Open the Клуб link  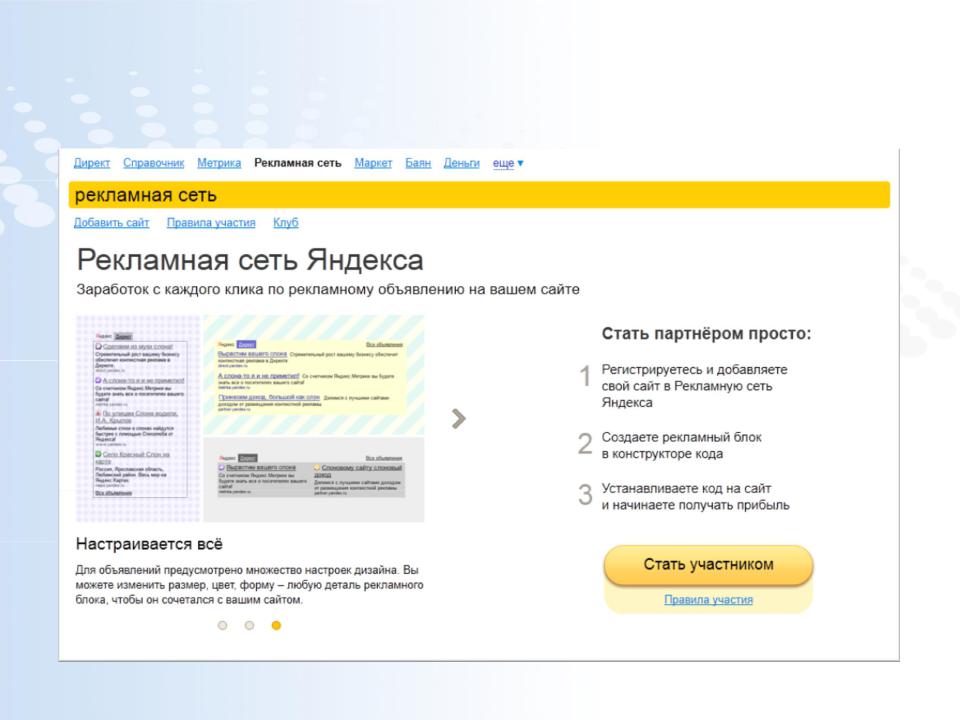click(x=285, y=223)
